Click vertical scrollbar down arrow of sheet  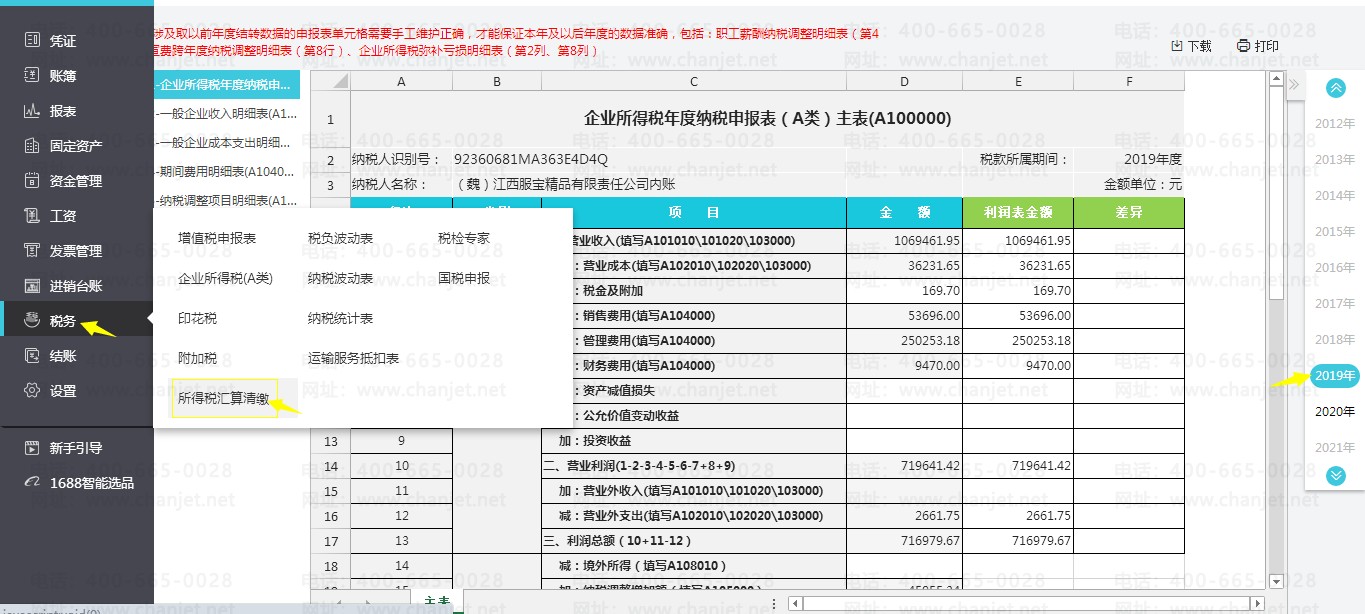click(x=1276, y=581)
